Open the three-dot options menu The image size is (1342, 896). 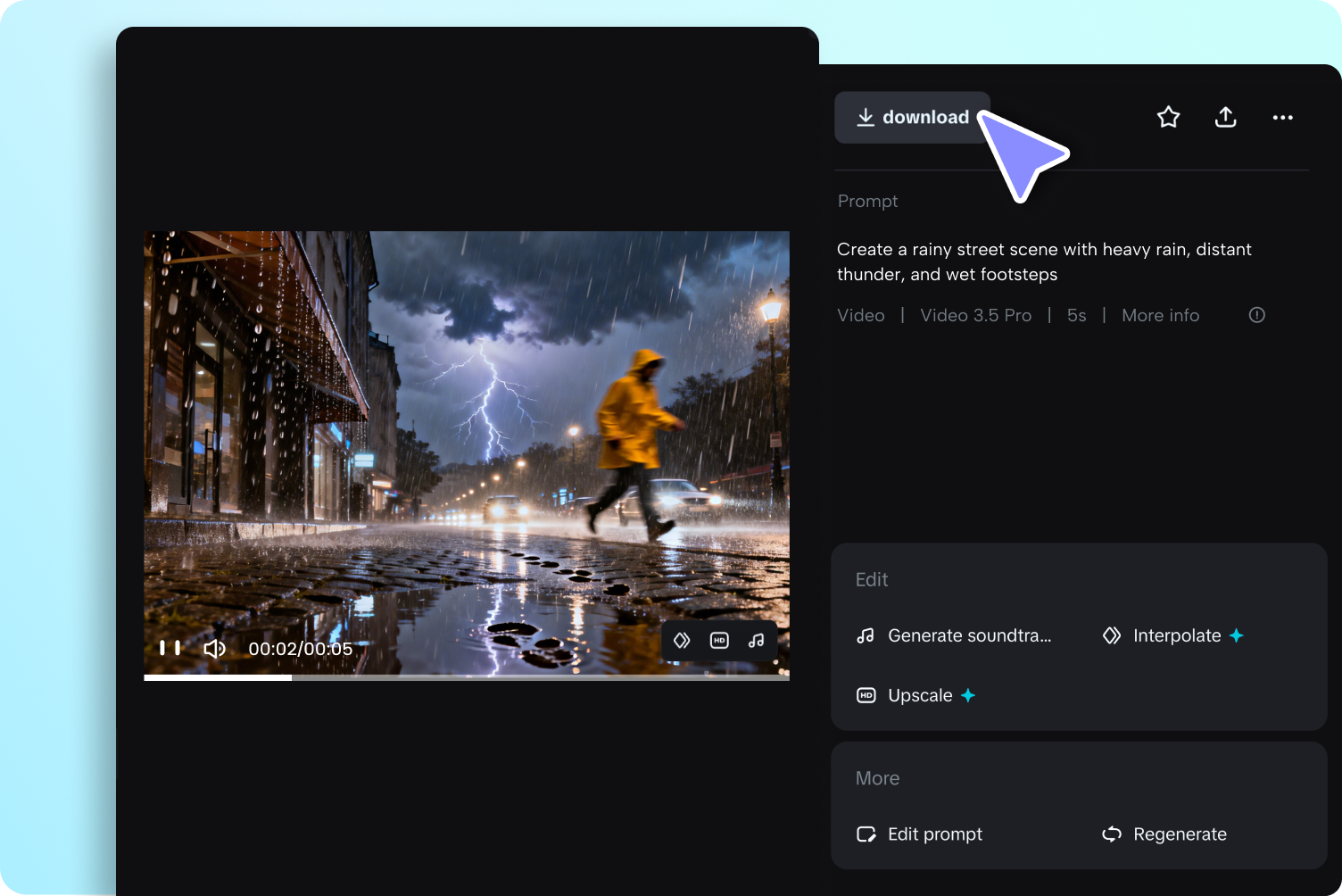coord(1282,117)
